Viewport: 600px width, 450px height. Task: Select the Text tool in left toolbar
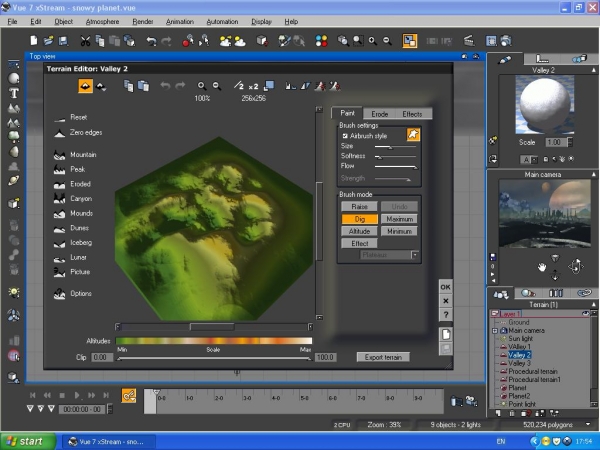tap(14, 93)
